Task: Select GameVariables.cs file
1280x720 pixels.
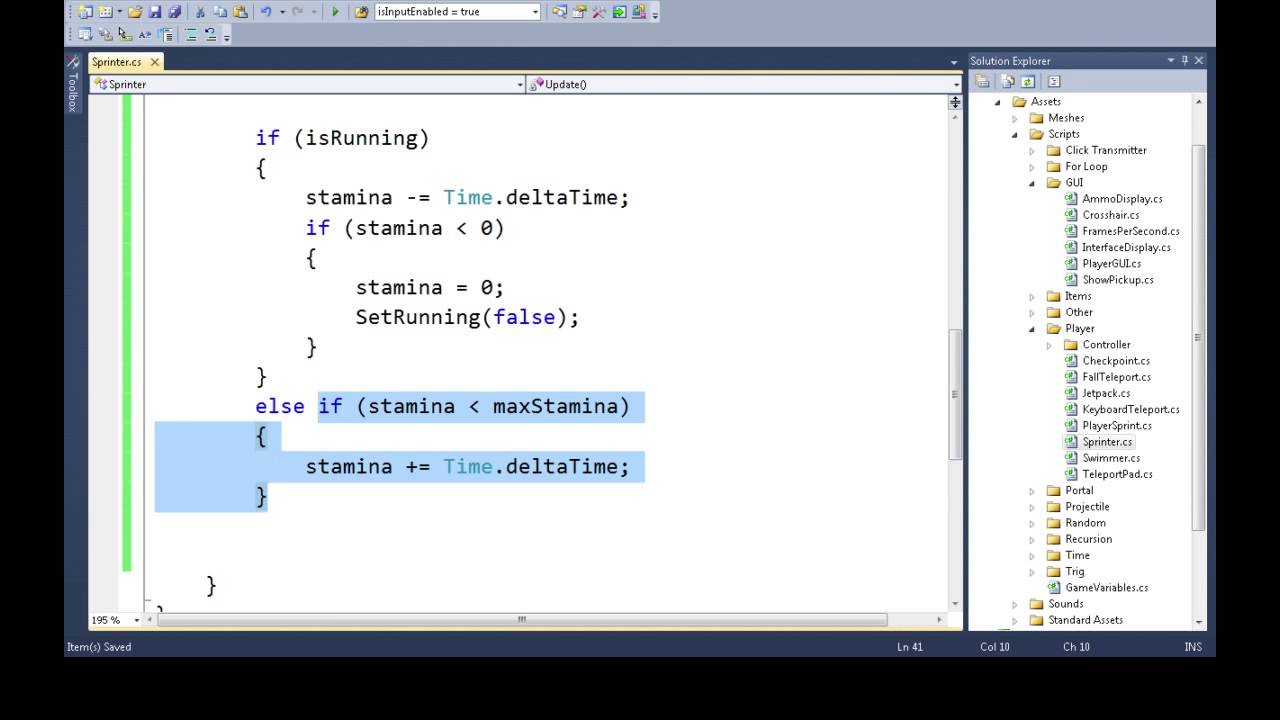Action: click(x=1106, y=588)
